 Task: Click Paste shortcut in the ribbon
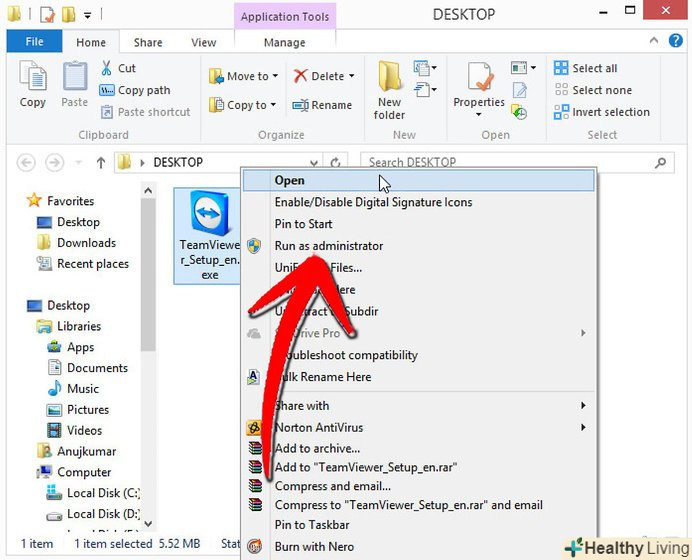tap(146, 112)
